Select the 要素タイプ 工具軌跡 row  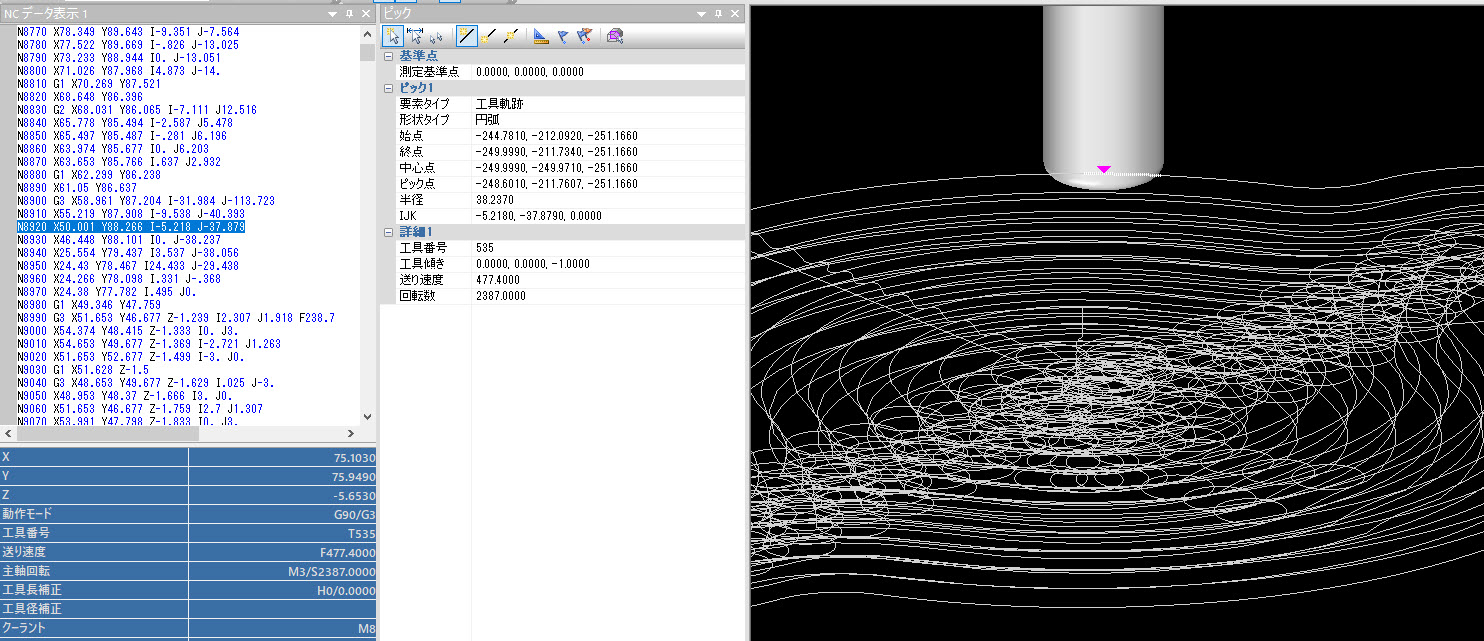point(570,104)
